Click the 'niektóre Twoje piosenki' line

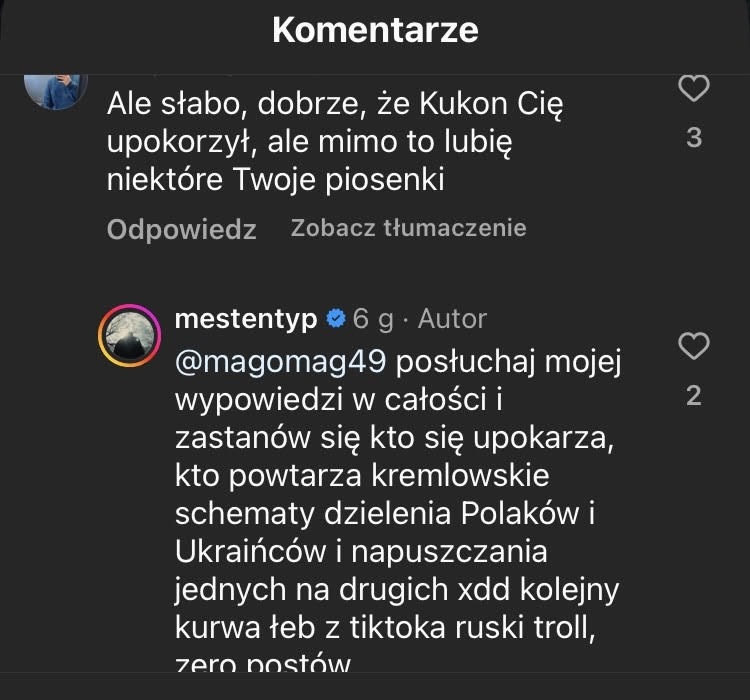[275, 180]
